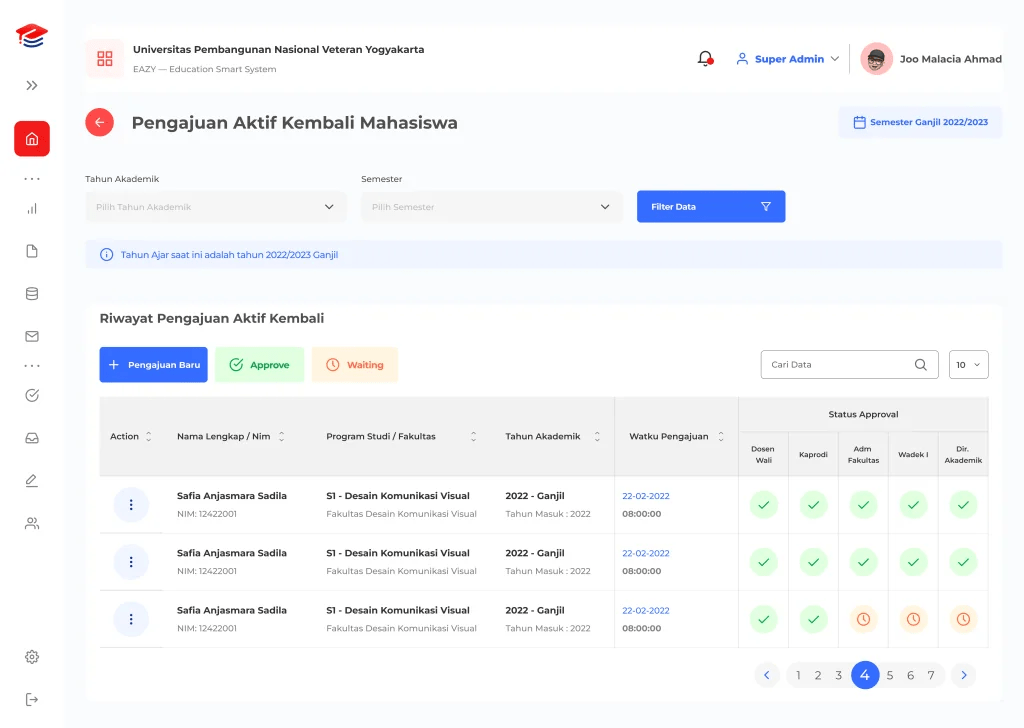1024x728 pixels.
Task: Go to page 2
Action: coord(818,675)
